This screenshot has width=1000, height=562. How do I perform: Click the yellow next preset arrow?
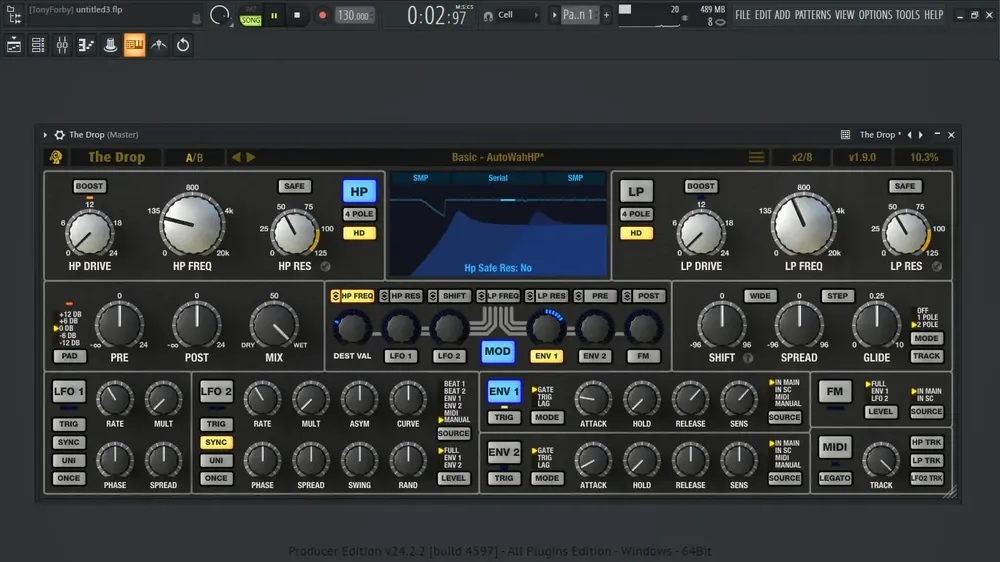click(x=251, y=157)
